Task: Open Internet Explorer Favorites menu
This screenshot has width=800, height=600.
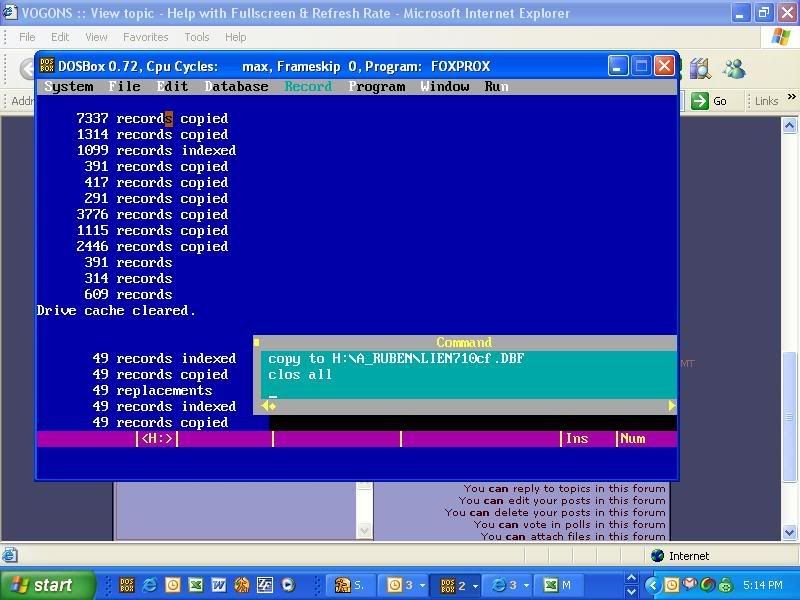Action: point(145,37)
